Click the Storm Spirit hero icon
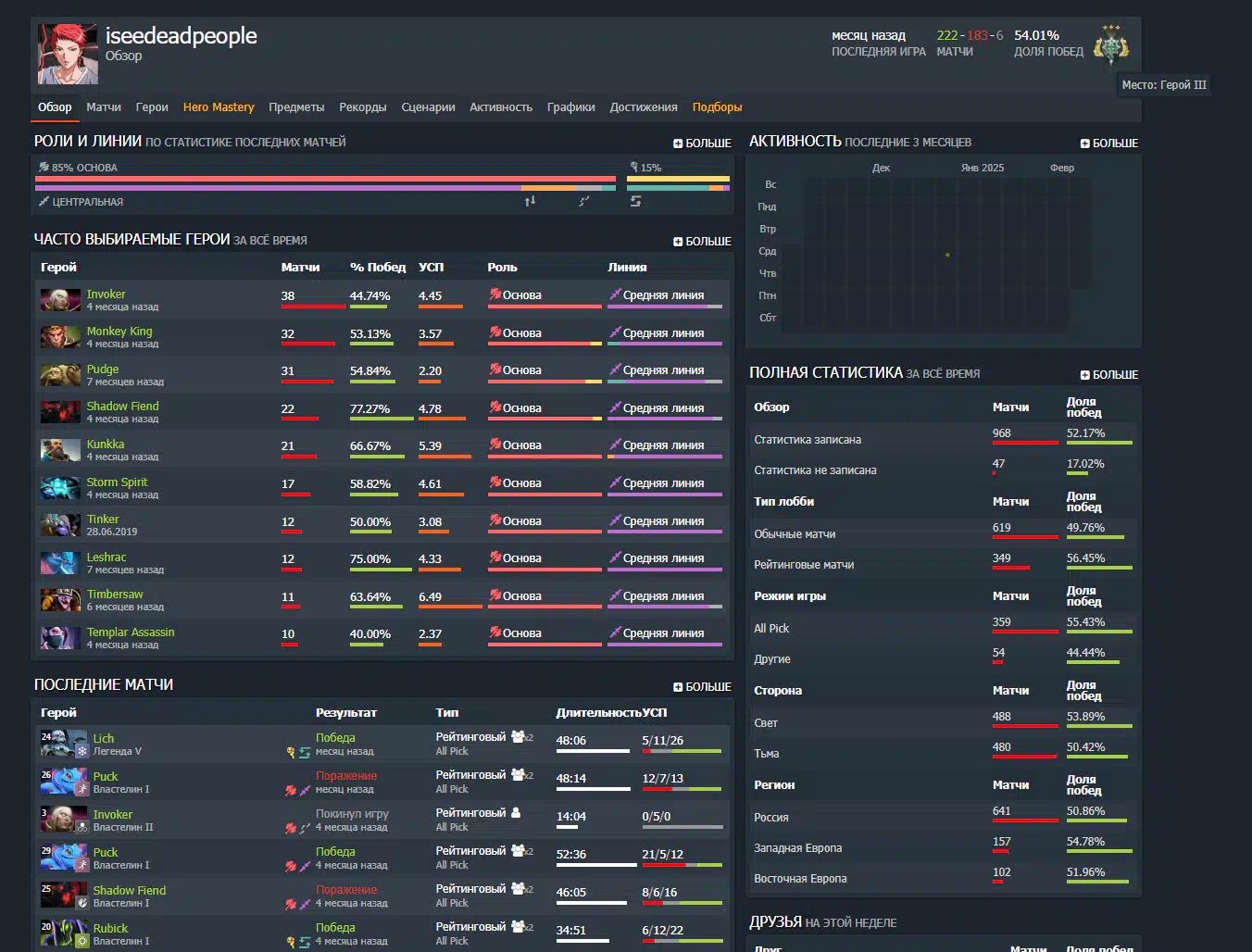Viewport: 1252px width, 952px height. click(60, 488)
